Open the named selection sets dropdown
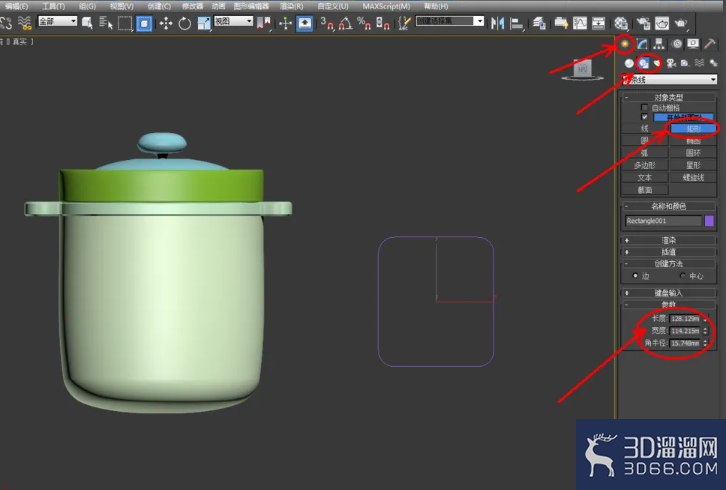The image size is (726, 490). (450, 21)
